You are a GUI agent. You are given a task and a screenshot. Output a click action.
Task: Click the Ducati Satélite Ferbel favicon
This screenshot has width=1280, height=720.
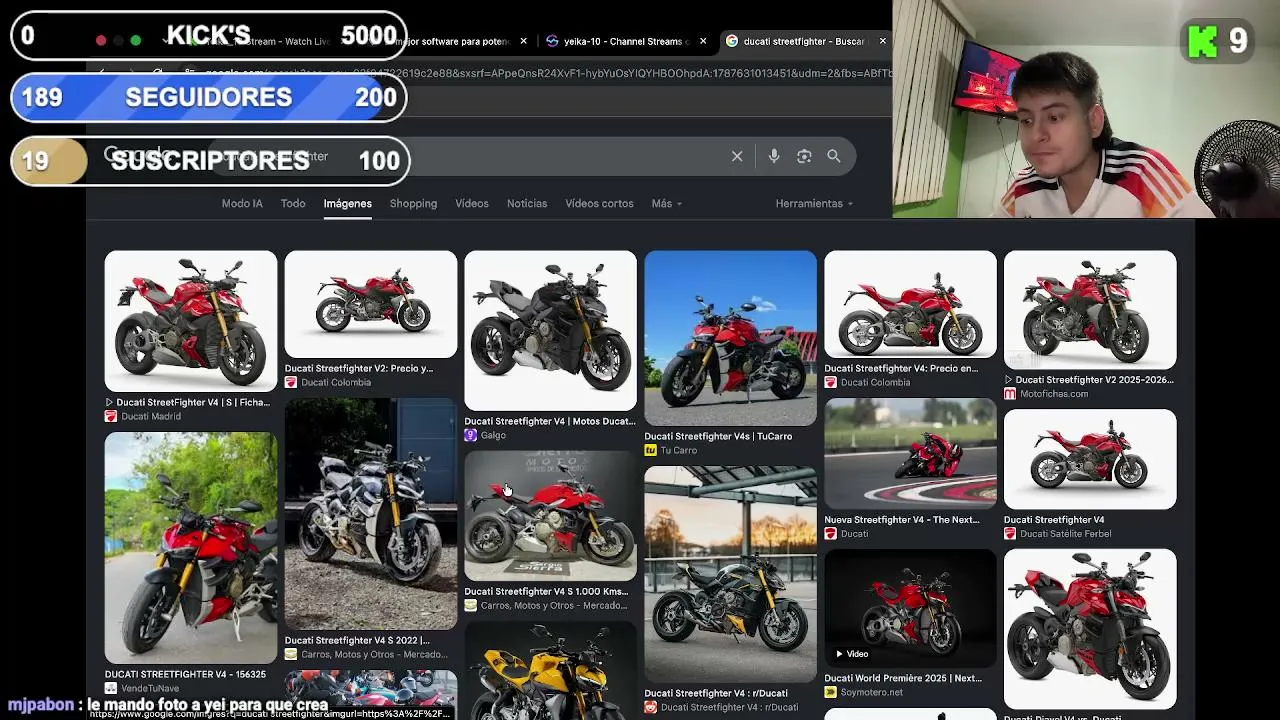click(x=1010, y=534)
